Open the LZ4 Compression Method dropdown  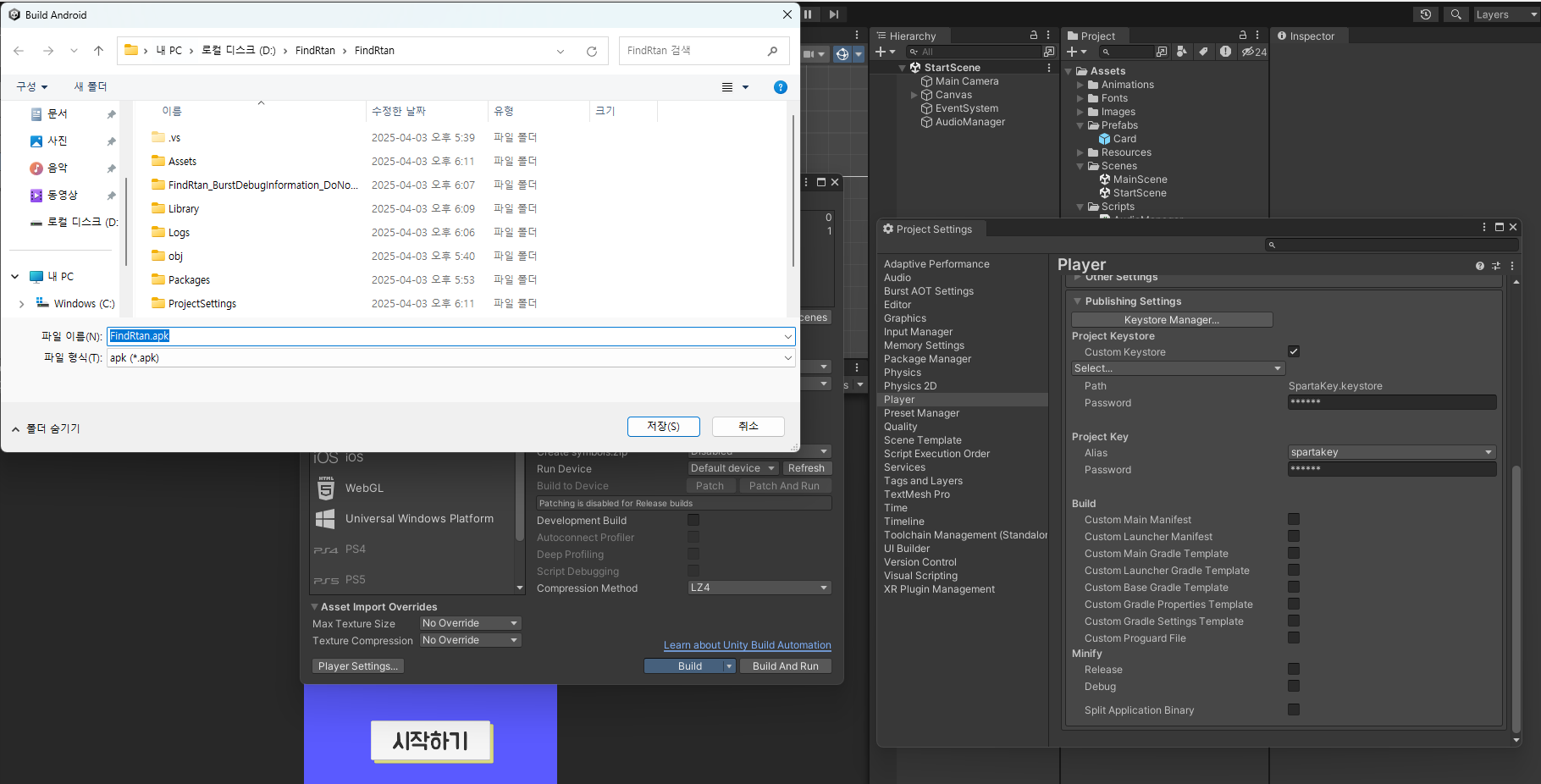pyautogui.click(x=759, y=588)
